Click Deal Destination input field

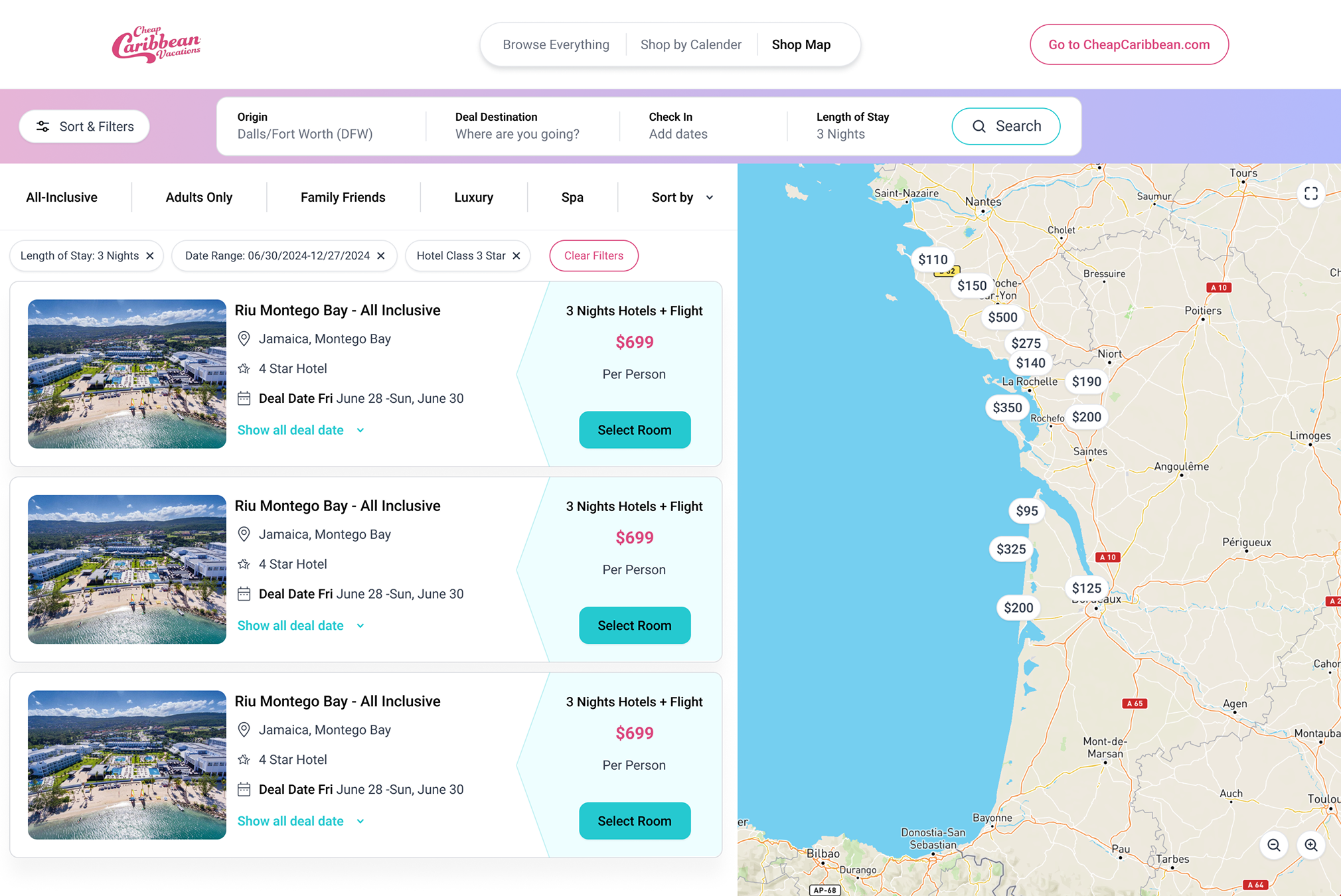coord(517,126)
